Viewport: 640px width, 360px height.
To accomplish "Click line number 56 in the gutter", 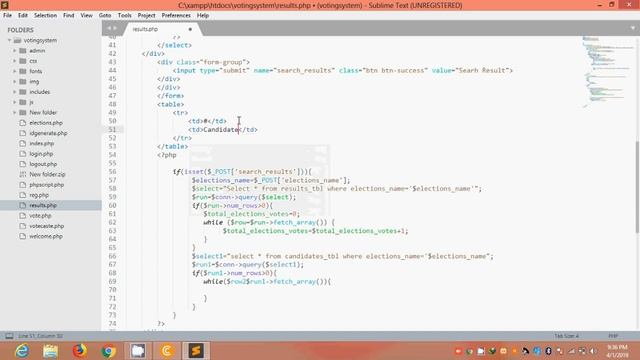I will coord(112,172).
